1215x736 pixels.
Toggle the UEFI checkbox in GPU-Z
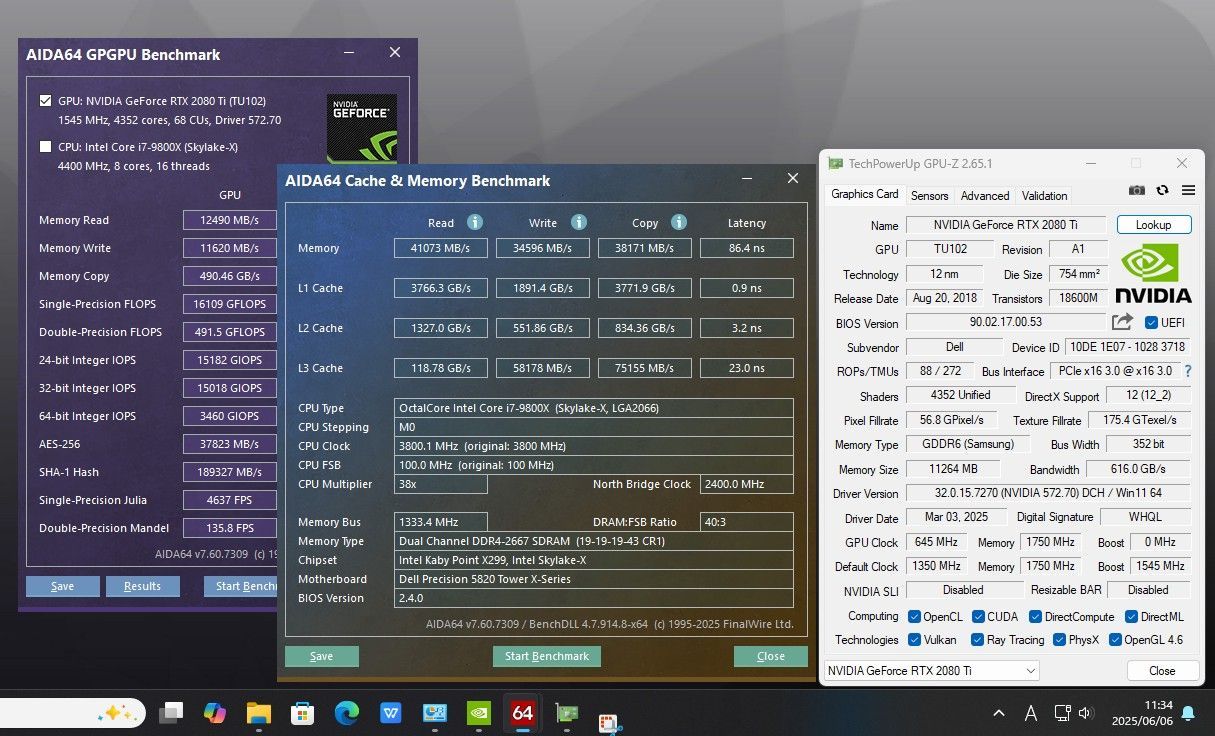[1151, 322]
